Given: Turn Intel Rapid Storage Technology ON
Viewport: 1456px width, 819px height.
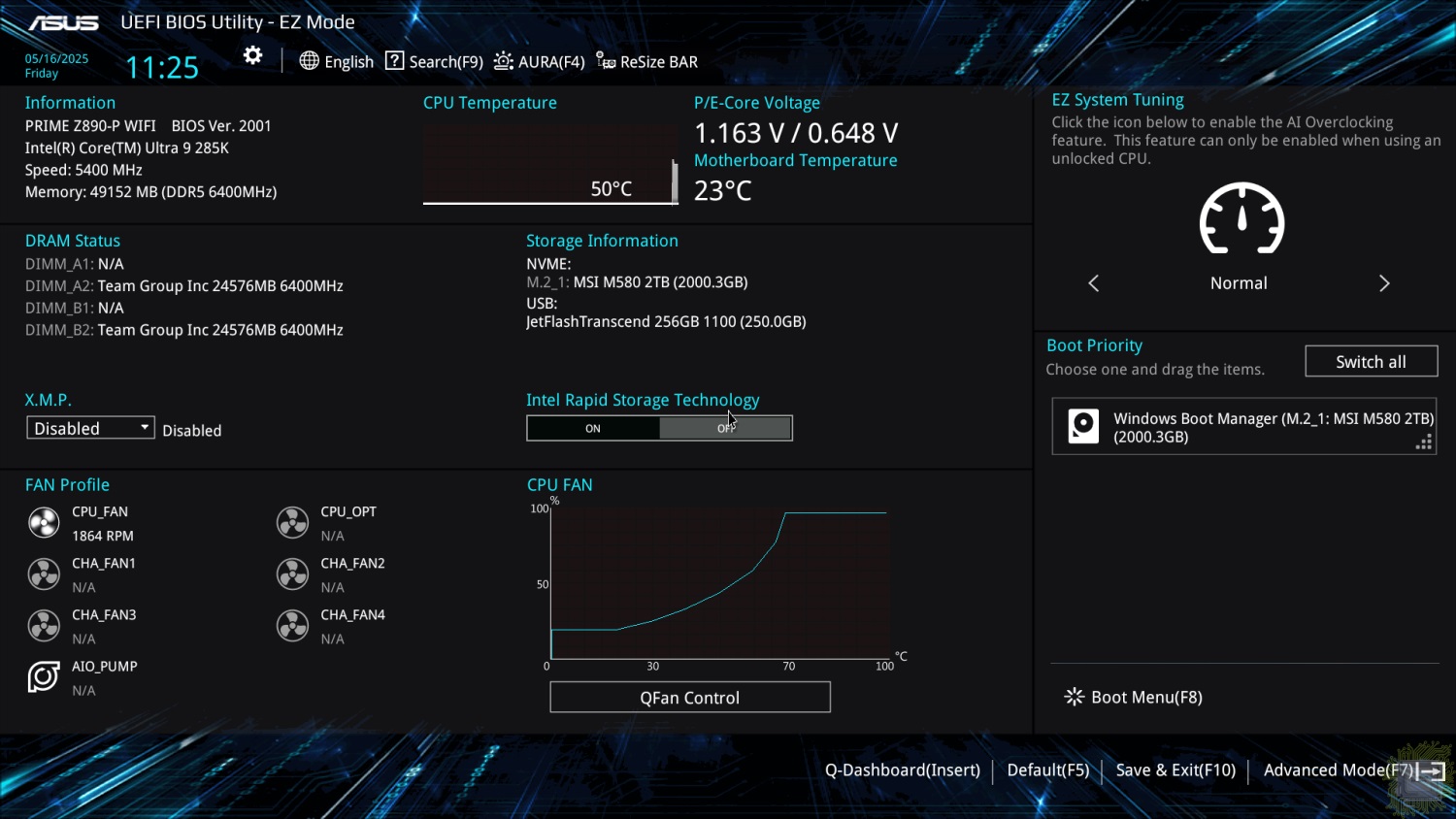Looking at the screenshot, I should click(x=593, y=428).
